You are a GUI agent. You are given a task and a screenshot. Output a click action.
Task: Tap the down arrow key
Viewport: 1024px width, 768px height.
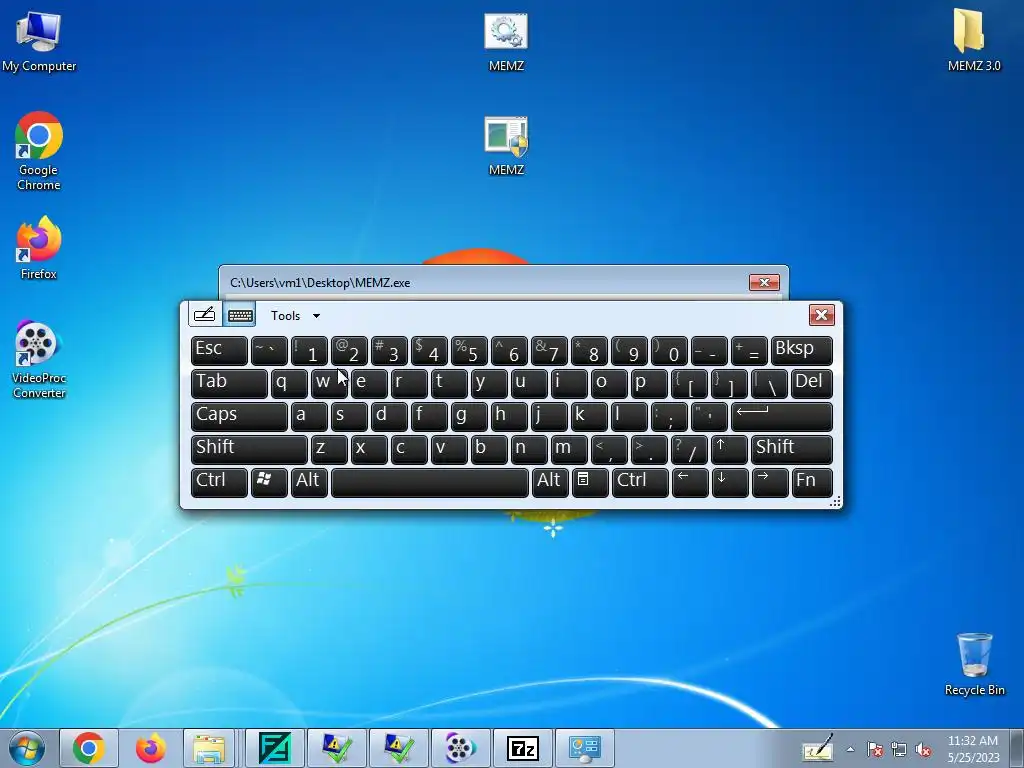click(729, 483)
